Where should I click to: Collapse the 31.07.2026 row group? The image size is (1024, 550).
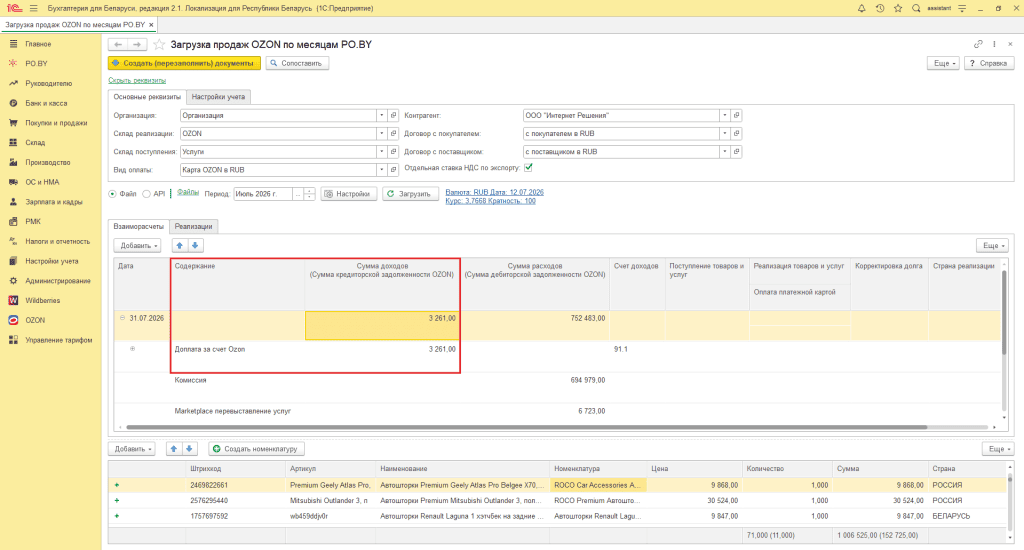pos(122,318)
